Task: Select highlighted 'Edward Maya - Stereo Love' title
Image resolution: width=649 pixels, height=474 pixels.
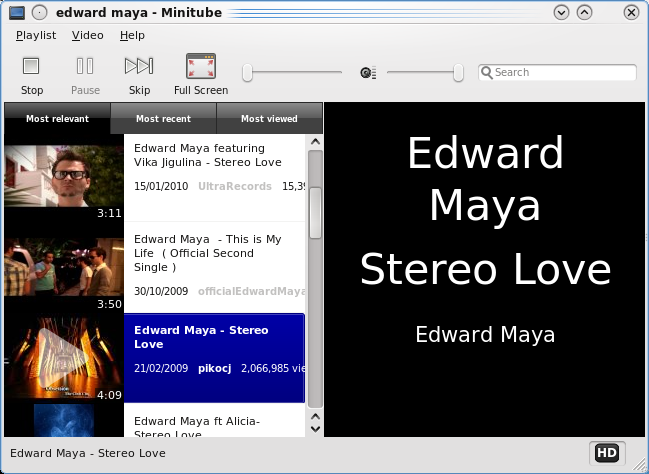Action: (x=201, y=337)
